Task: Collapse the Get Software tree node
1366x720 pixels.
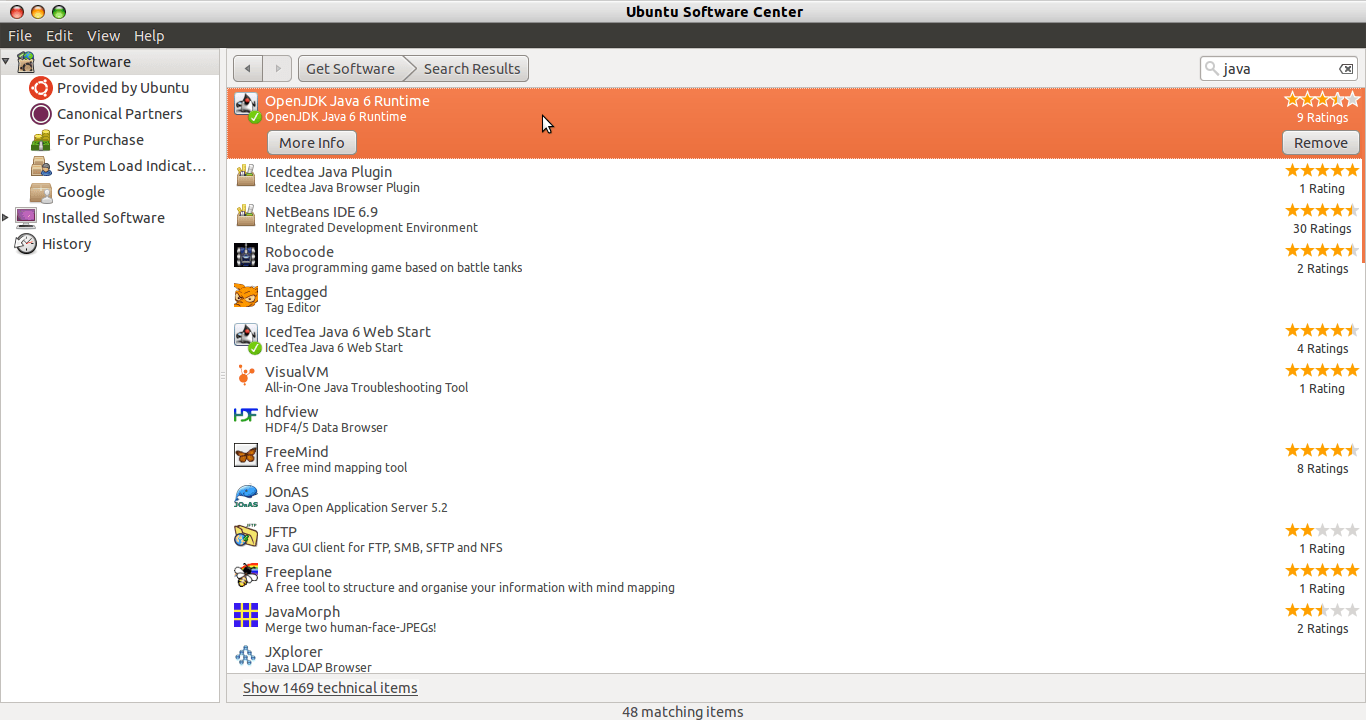Action: (6, 62)
